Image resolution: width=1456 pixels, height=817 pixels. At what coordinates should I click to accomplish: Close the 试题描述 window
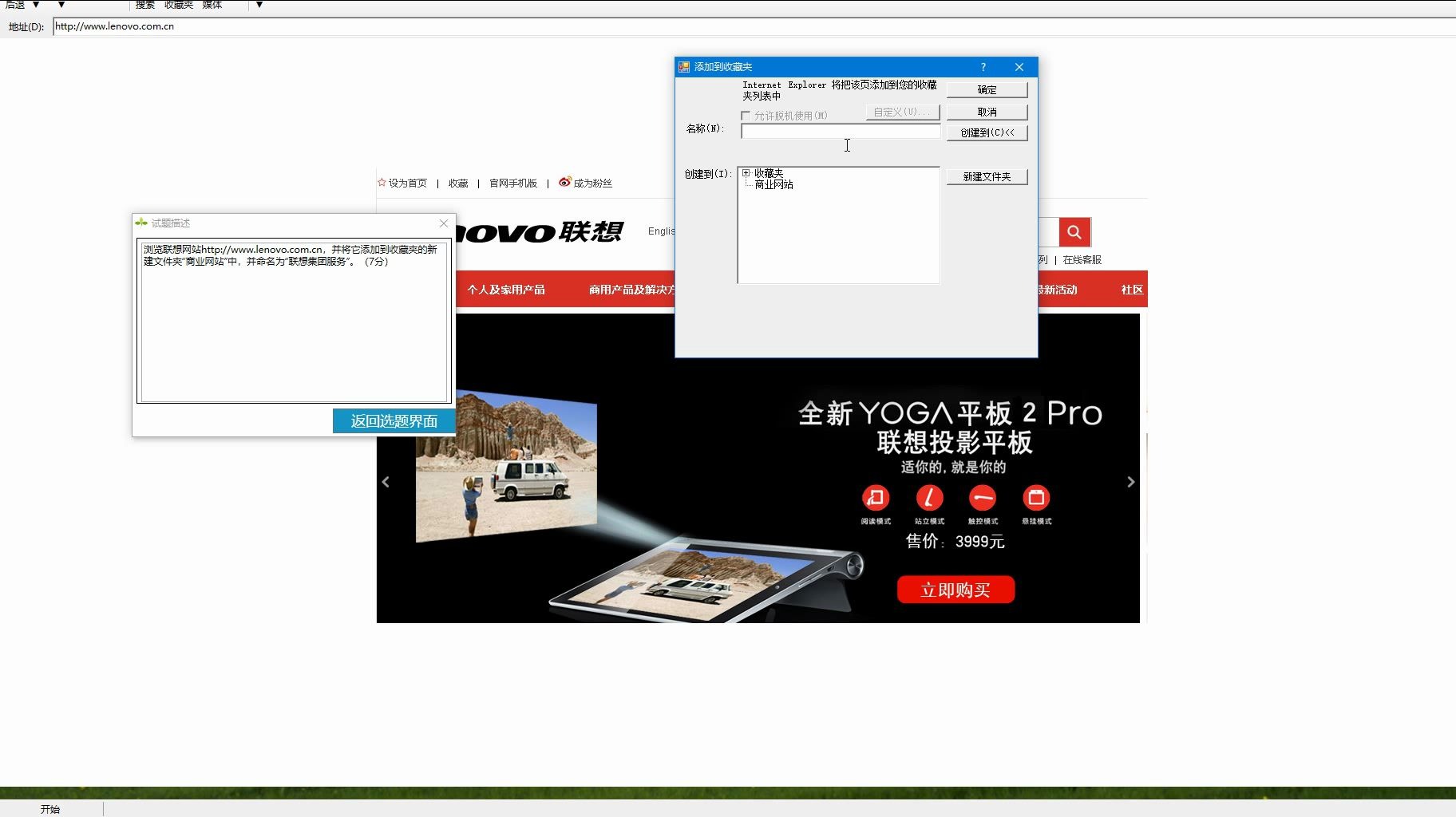(x=444, y=223)
